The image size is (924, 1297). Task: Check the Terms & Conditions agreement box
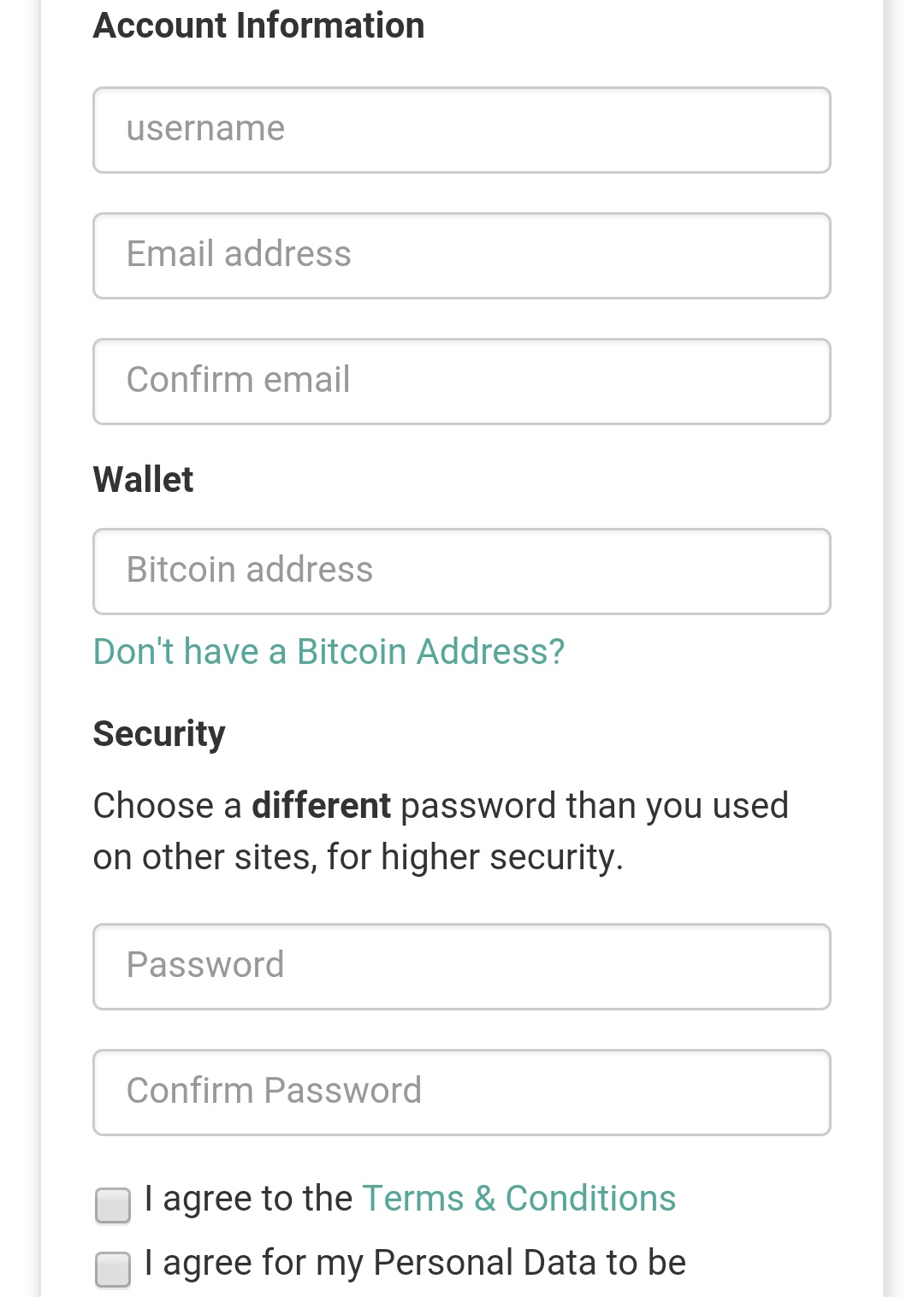113,1205
